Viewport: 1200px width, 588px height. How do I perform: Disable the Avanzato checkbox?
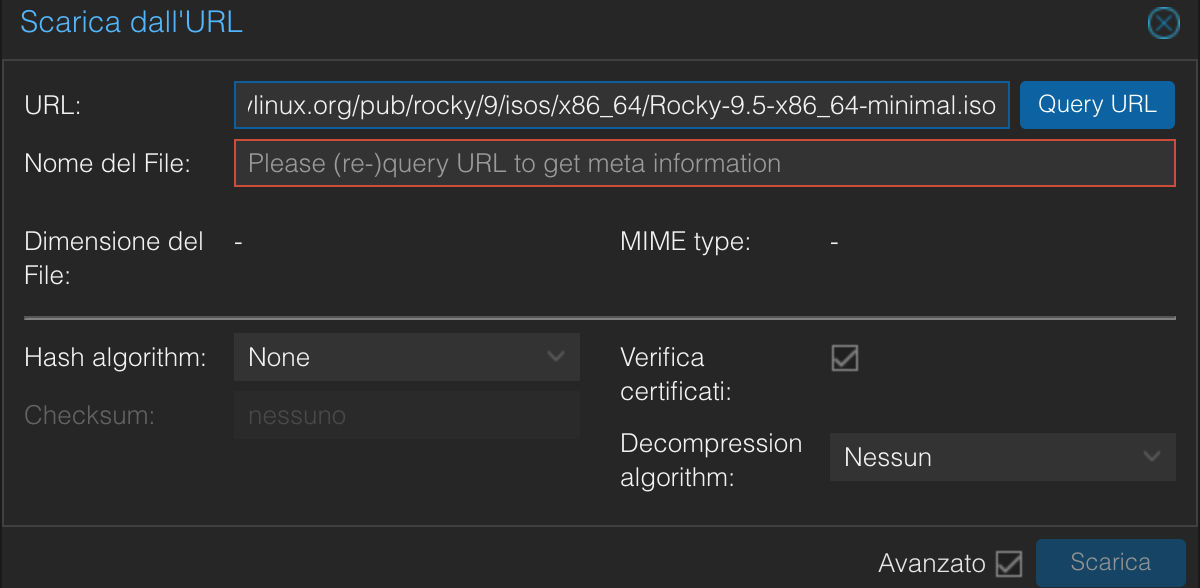pos(1010,564)
